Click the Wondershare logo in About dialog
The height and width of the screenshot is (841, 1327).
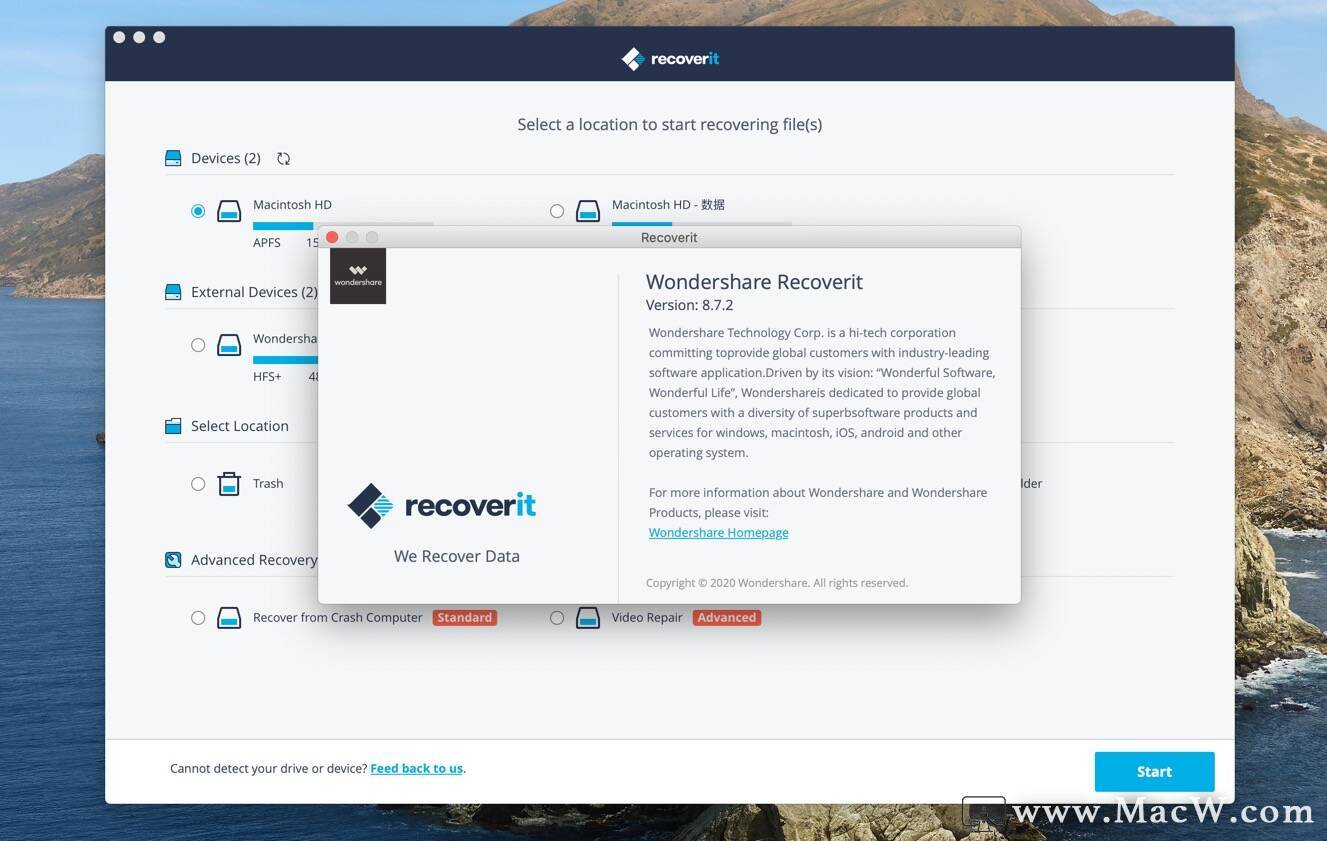(358, 276)
